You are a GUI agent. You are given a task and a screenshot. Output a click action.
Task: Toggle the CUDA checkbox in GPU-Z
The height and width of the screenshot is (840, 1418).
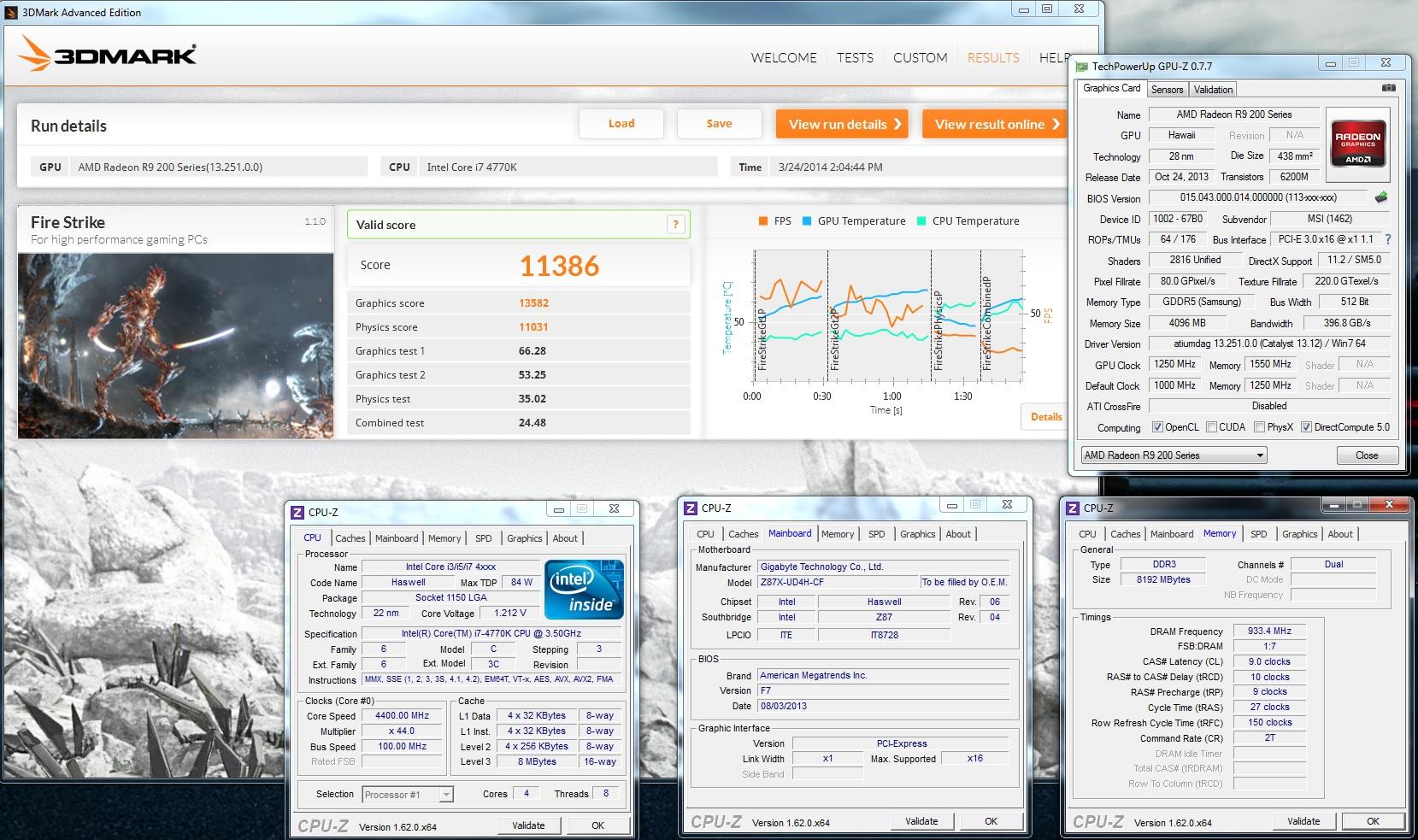[x=1211, y=427]
